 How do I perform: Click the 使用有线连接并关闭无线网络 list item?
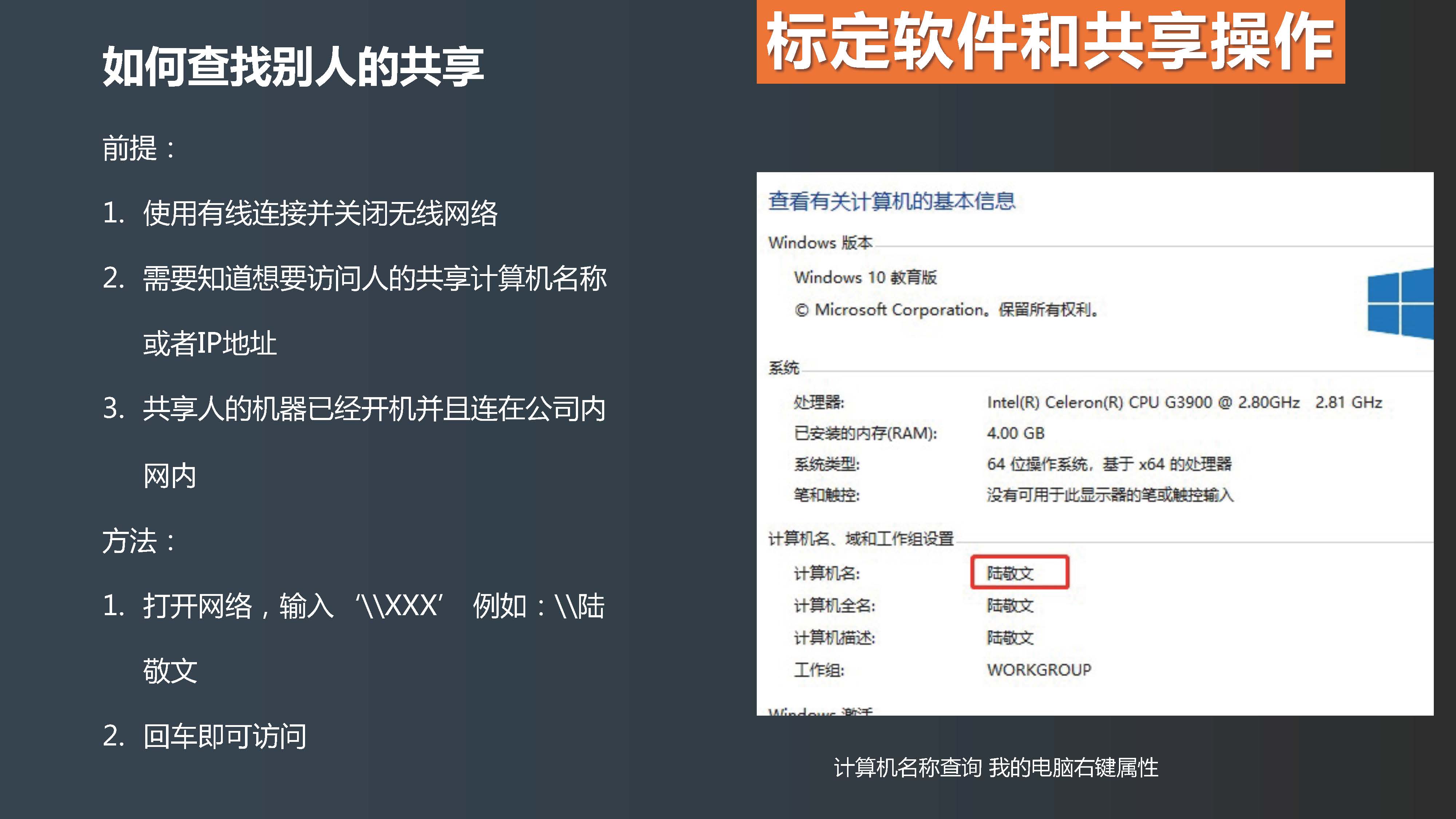320,214
